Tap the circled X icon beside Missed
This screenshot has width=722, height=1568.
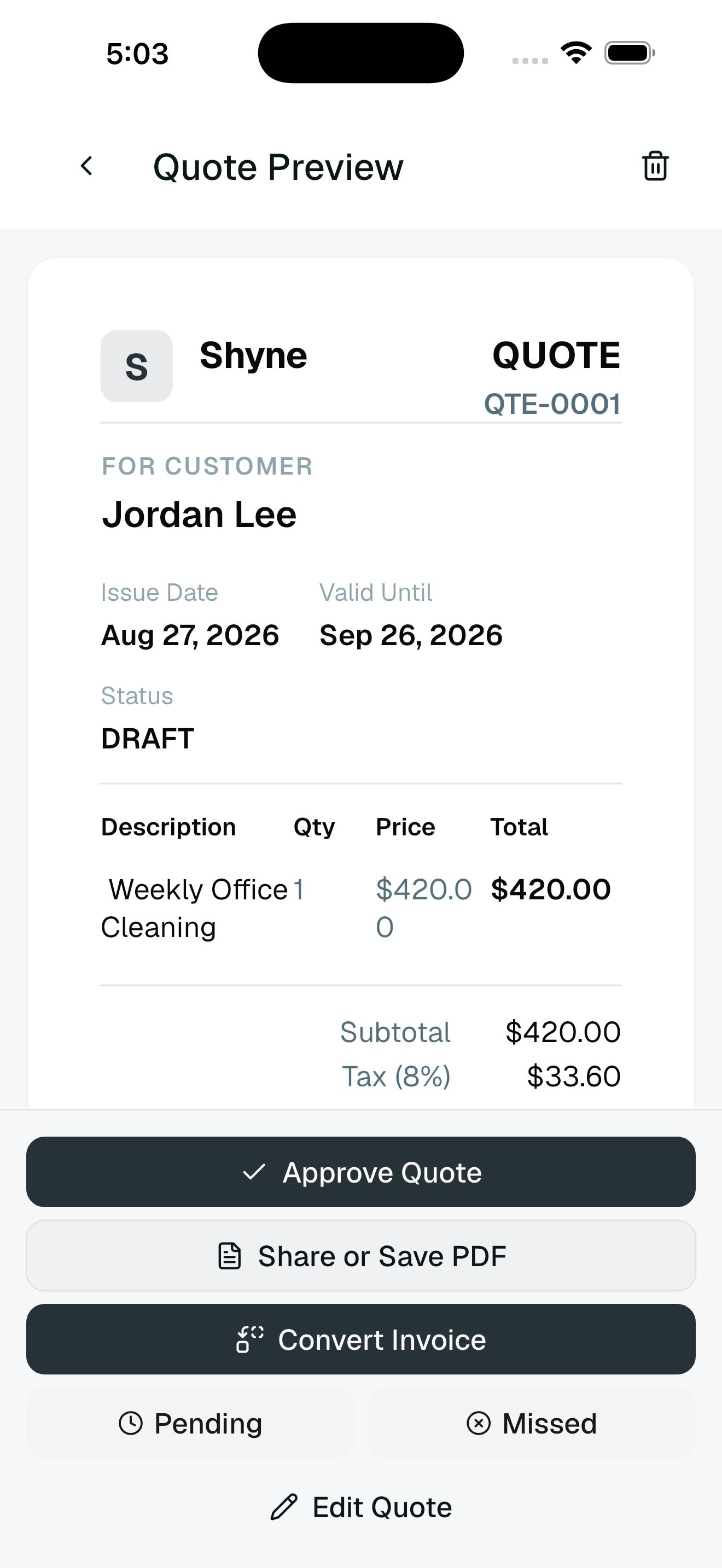pos(479,1423)
